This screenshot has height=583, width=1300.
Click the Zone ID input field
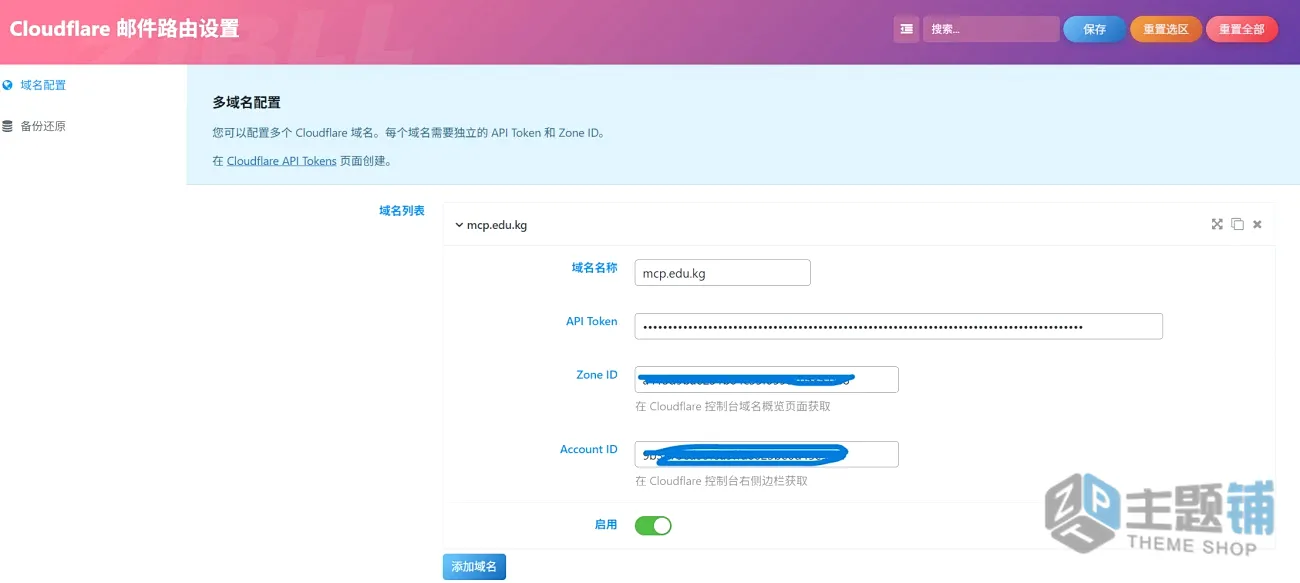tap(766, 379)
